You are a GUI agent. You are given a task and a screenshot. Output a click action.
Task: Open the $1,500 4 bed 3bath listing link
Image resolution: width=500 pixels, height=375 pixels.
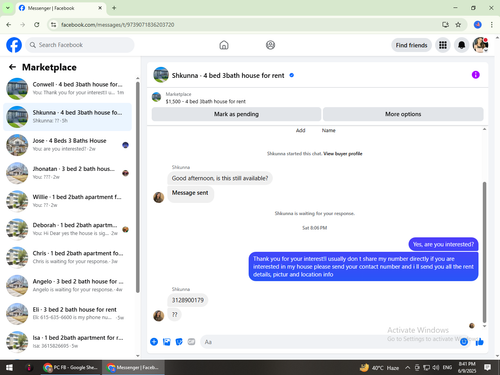tap(206, 101)
